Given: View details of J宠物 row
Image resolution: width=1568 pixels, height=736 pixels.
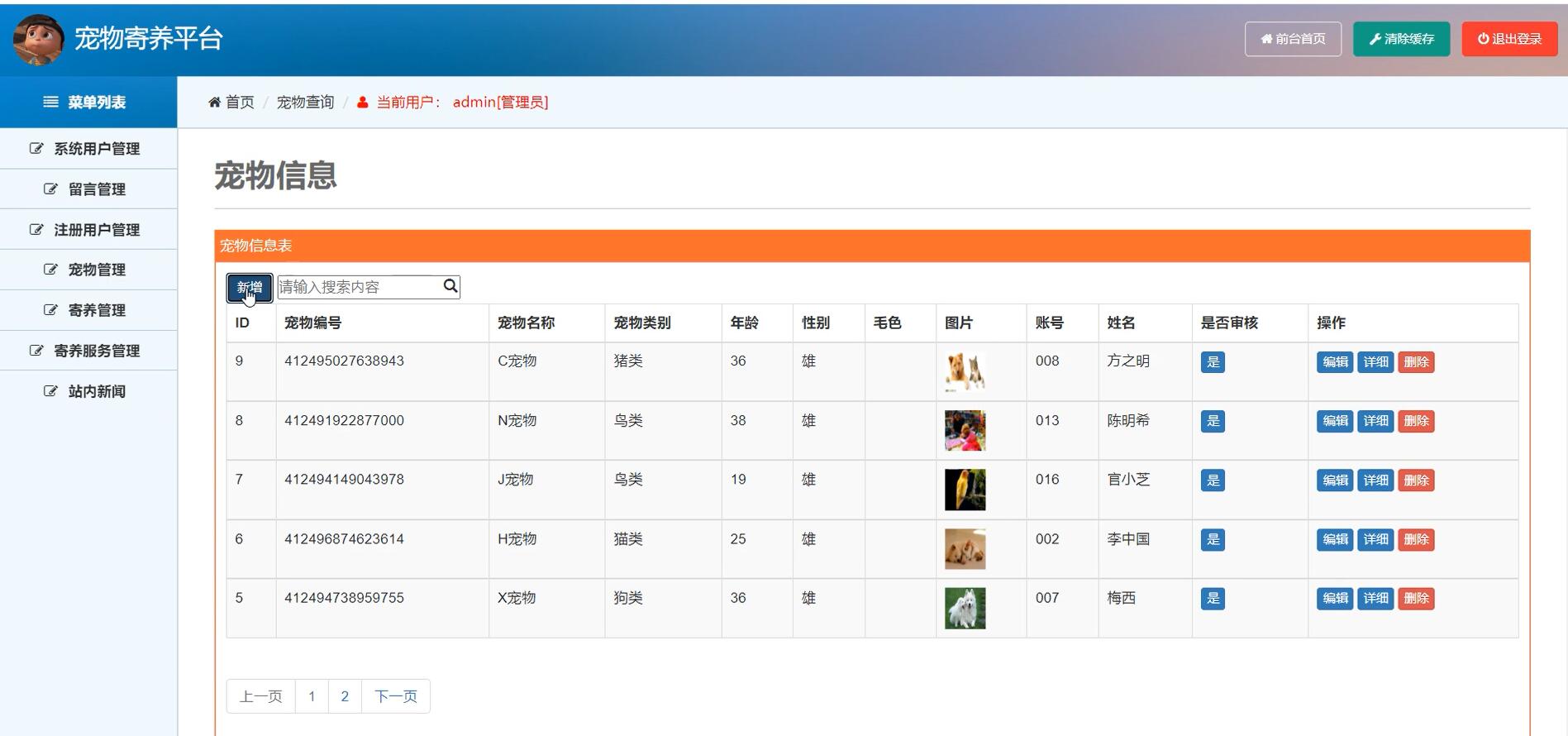Looking at the screenshot, I should [1375, 480].
